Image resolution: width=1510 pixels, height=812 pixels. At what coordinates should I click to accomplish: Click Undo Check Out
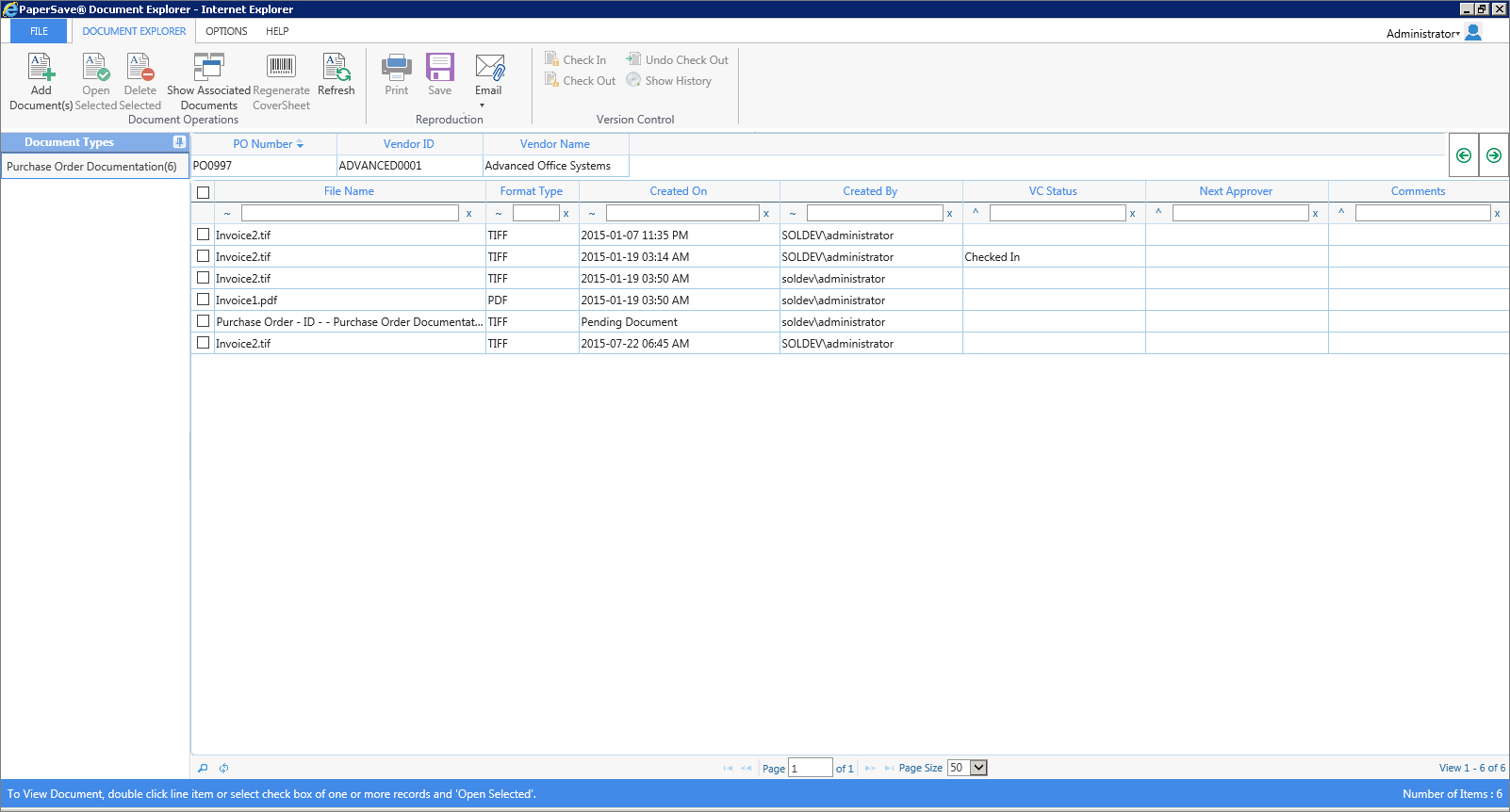pyautogui.click(x=677, y=59)
